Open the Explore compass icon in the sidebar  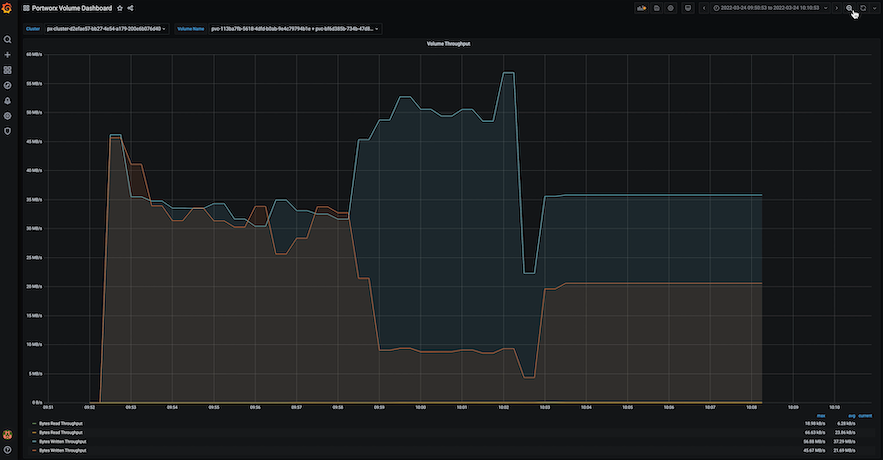pos(7,86)
